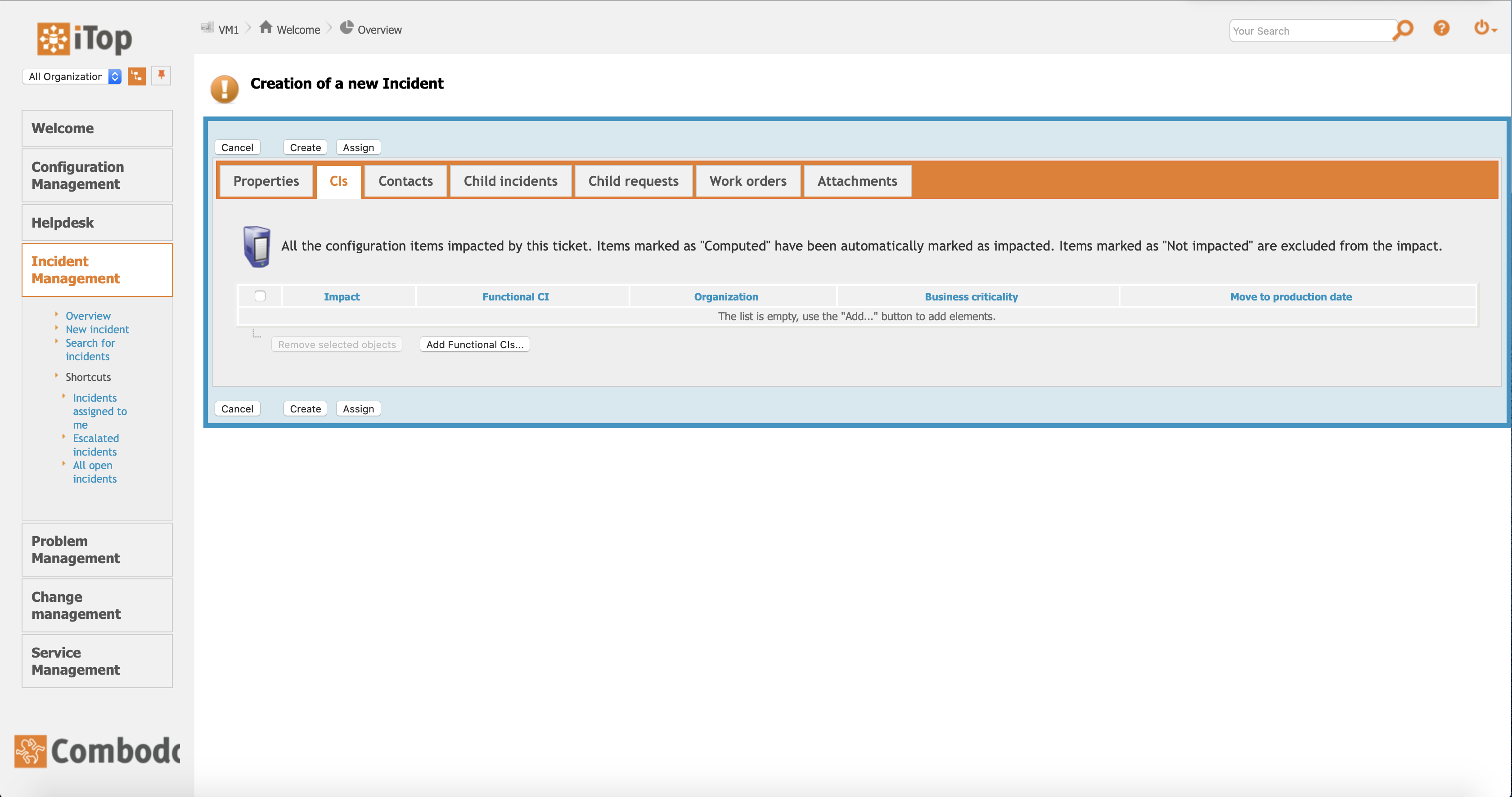This screenshot has height=797, width=1512.
Task: Open the All Organizations dropdown
Action: point(72,76)
